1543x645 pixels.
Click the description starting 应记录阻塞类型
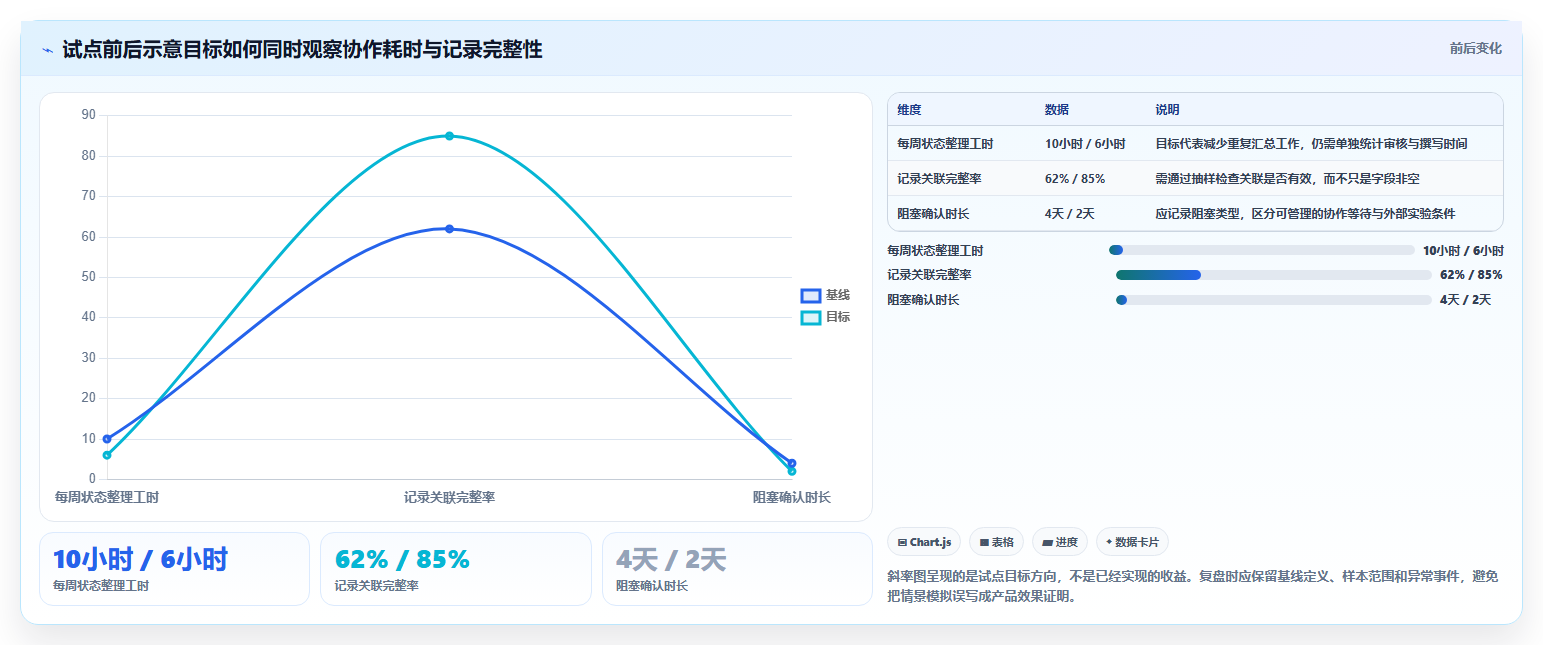point(1306,214)
